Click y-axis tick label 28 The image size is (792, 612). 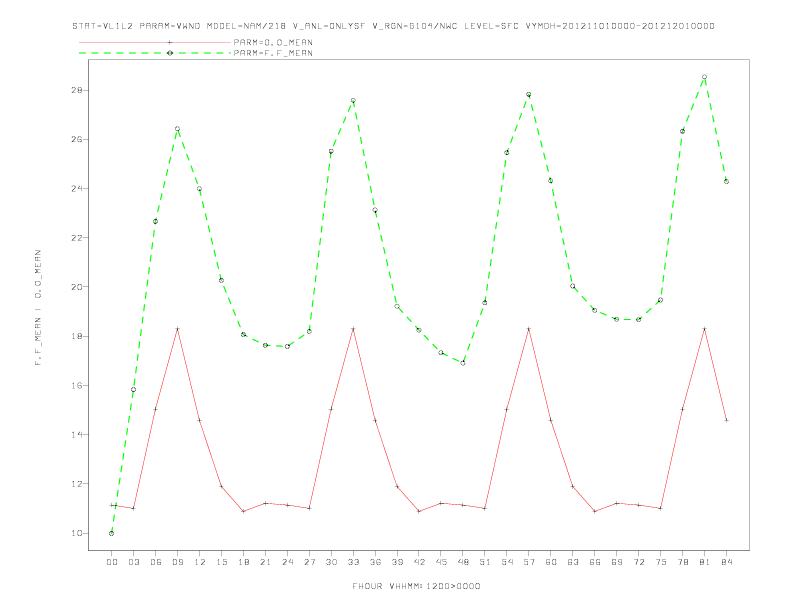pyautogui.click(x=77, y=90)
